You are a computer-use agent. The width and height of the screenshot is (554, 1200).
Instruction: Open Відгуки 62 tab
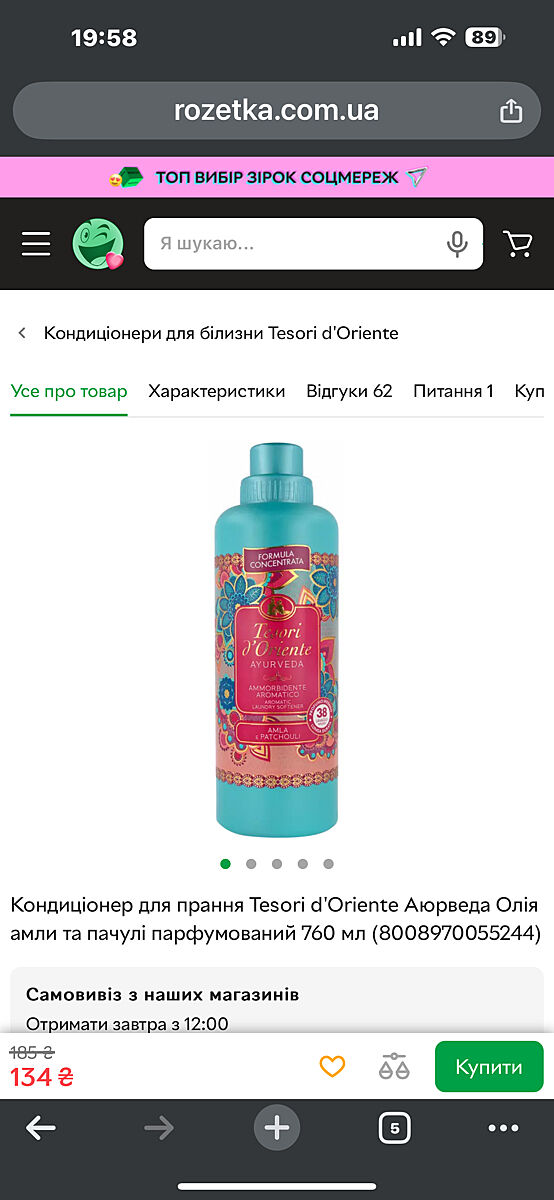coord(349,391)
